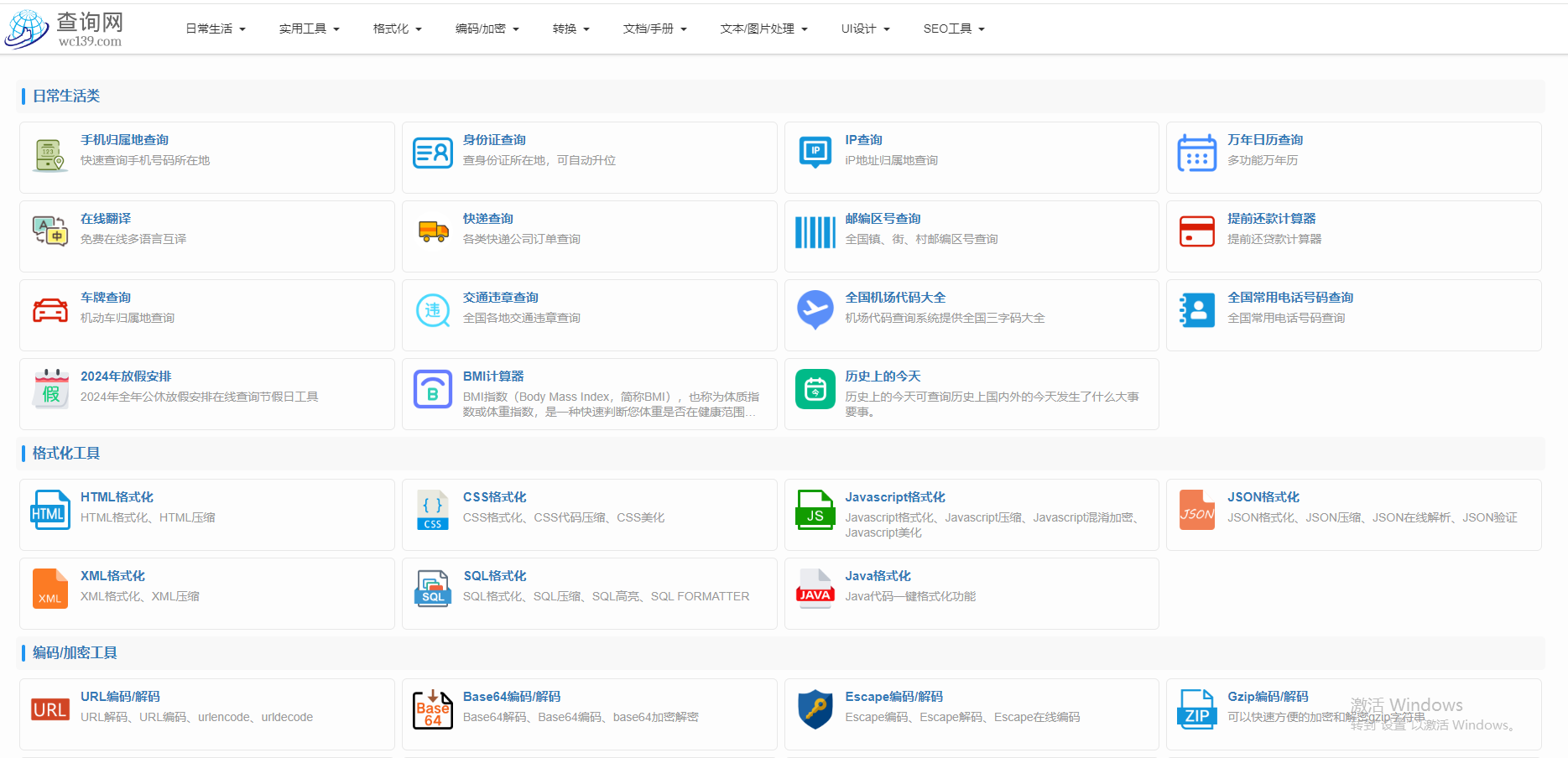Open the IP查询 tool link

(863, 139)
